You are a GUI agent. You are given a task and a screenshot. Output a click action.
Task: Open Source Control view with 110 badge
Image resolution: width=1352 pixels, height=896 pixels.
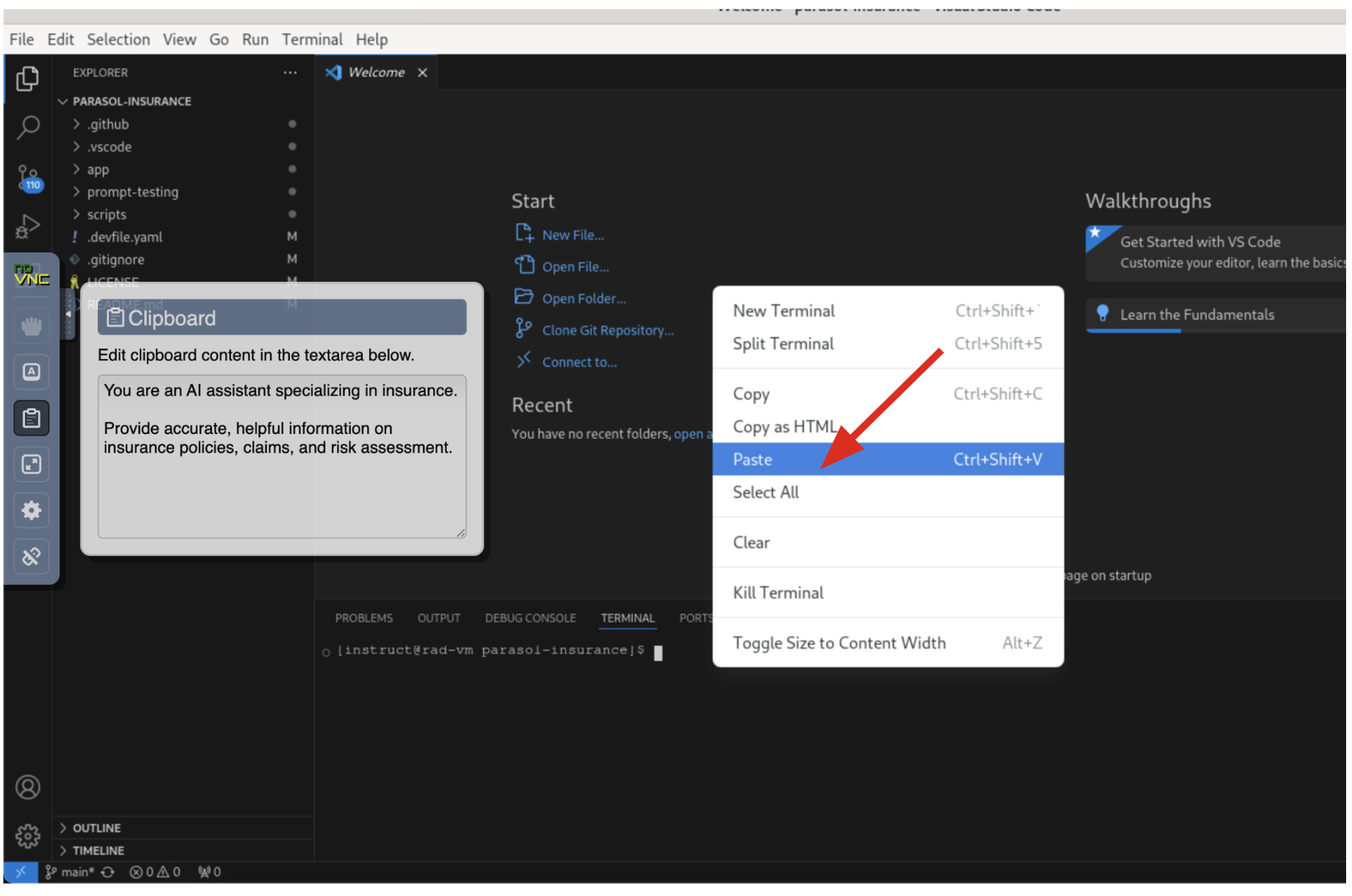(28, 177)
